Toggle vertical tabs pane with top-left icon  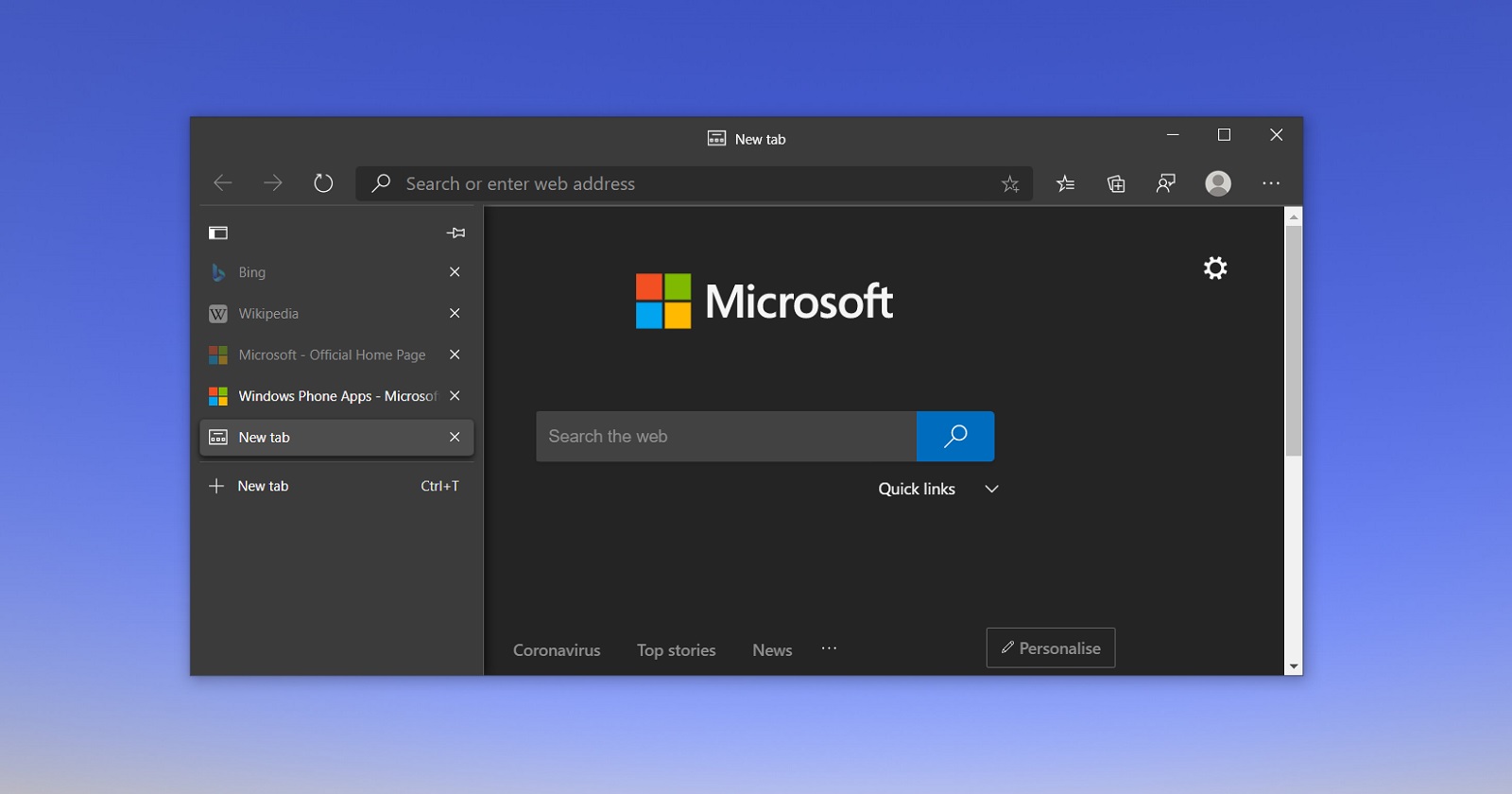pos(218,233)
